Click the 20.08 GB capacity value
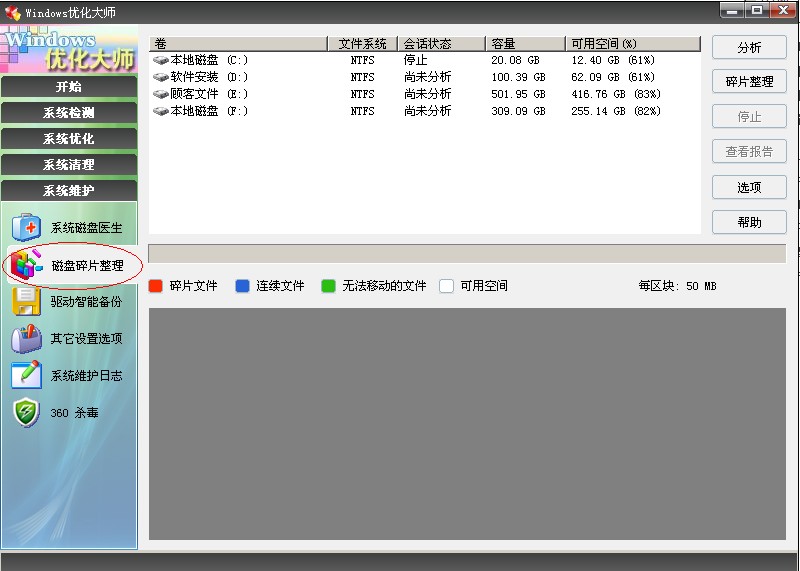 pos(515,60)
